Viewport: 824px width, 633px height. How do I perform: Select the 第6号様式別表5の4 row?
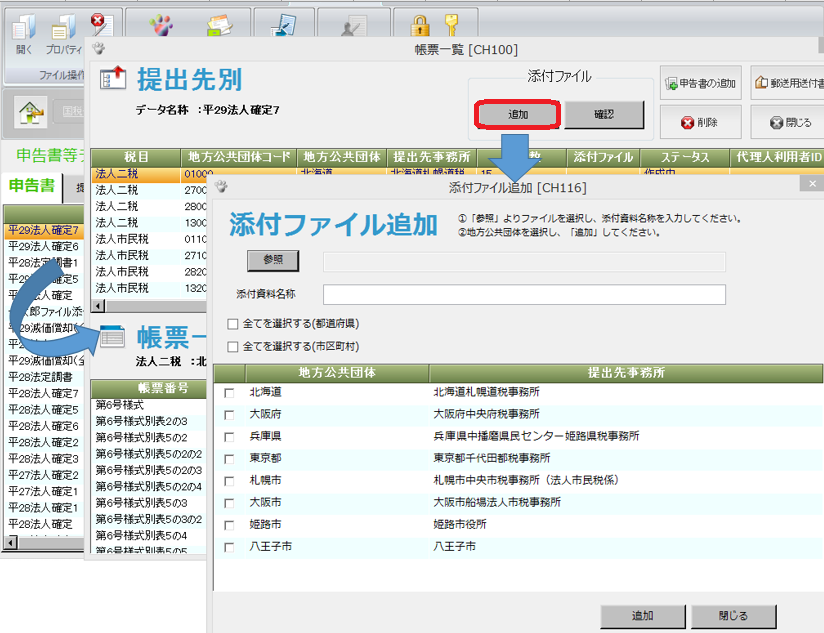(149, 535)
